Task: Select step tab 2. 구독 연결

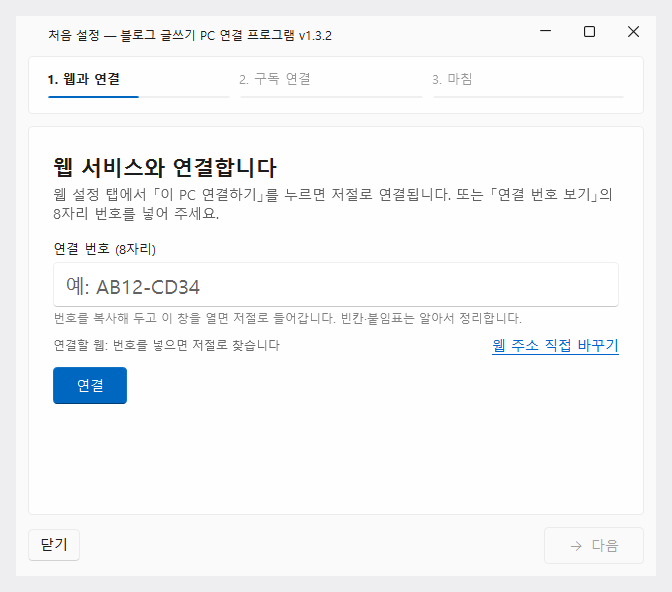Action: coord(275,79)
